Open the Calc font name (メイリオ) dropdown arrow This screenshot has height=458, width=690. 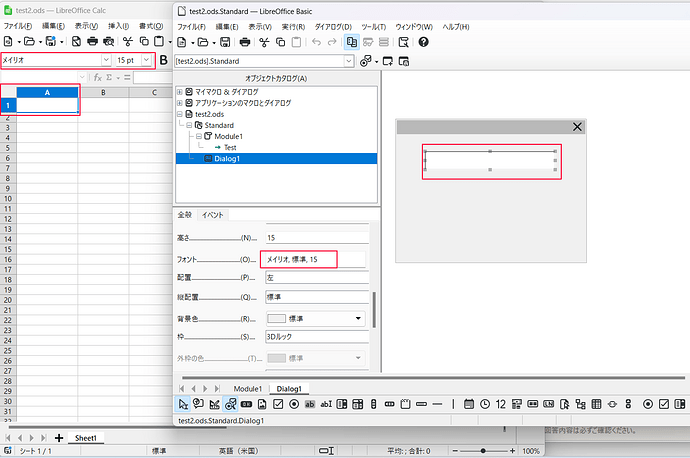pyautogui.click(x=106, y=60)
